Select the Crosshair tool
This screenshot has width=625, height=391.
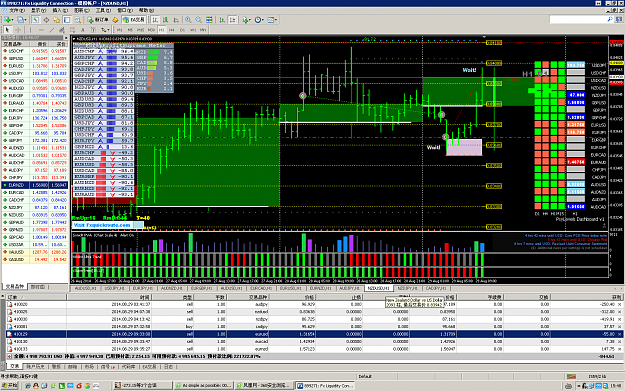click(x=18, y=30)
